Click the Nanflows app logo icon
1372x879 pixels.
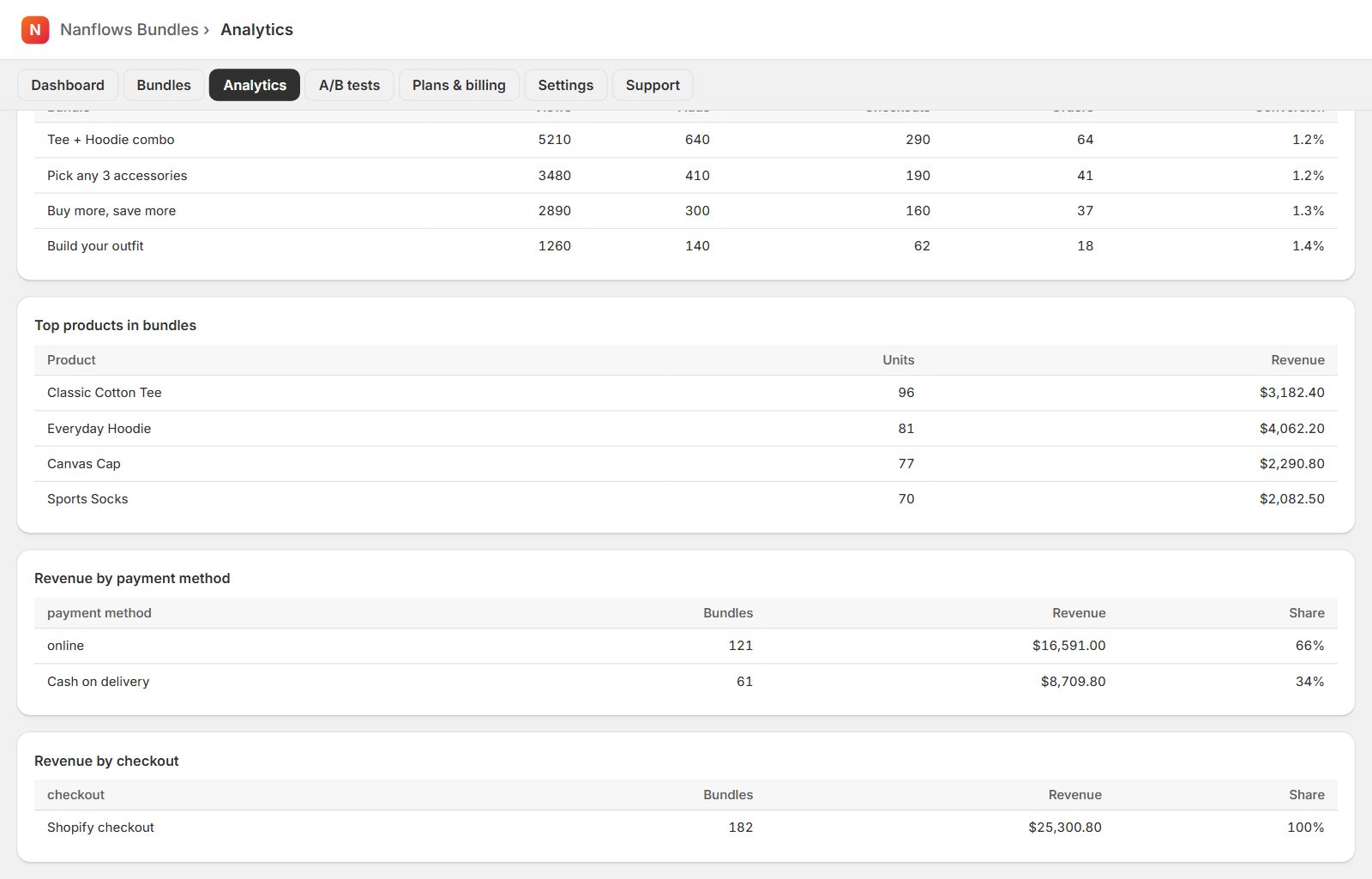pos(35,30)
